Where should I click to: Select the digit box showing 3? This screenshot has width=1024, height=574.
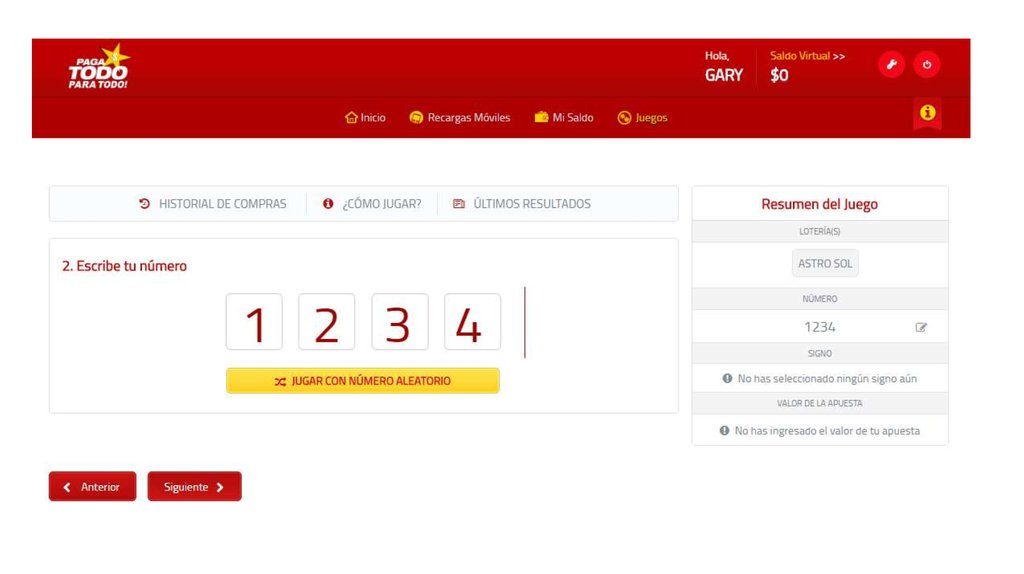(399, 322)
